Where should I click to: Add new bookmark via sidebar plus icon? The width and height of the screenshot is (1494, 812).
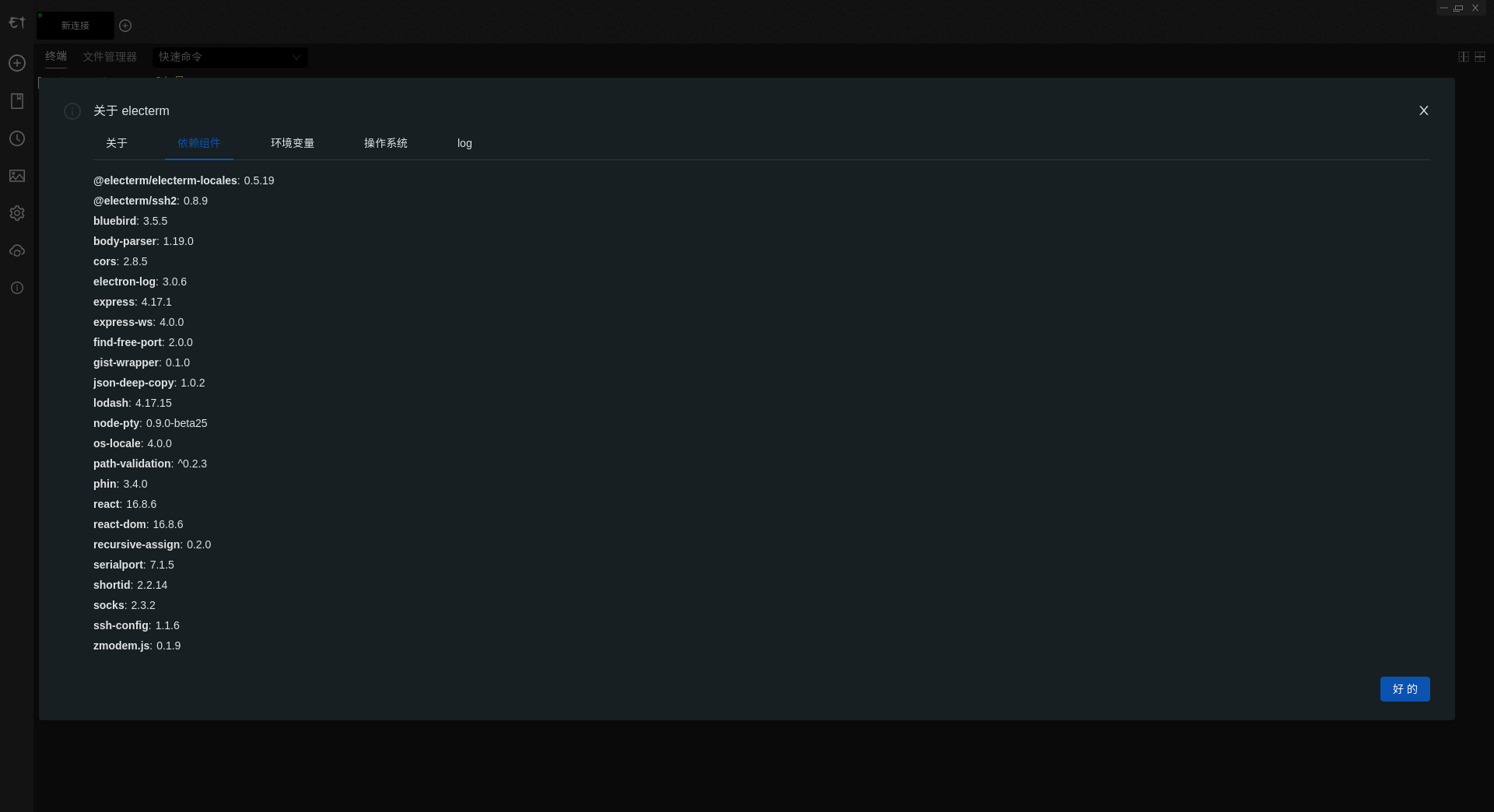(17, 63)
